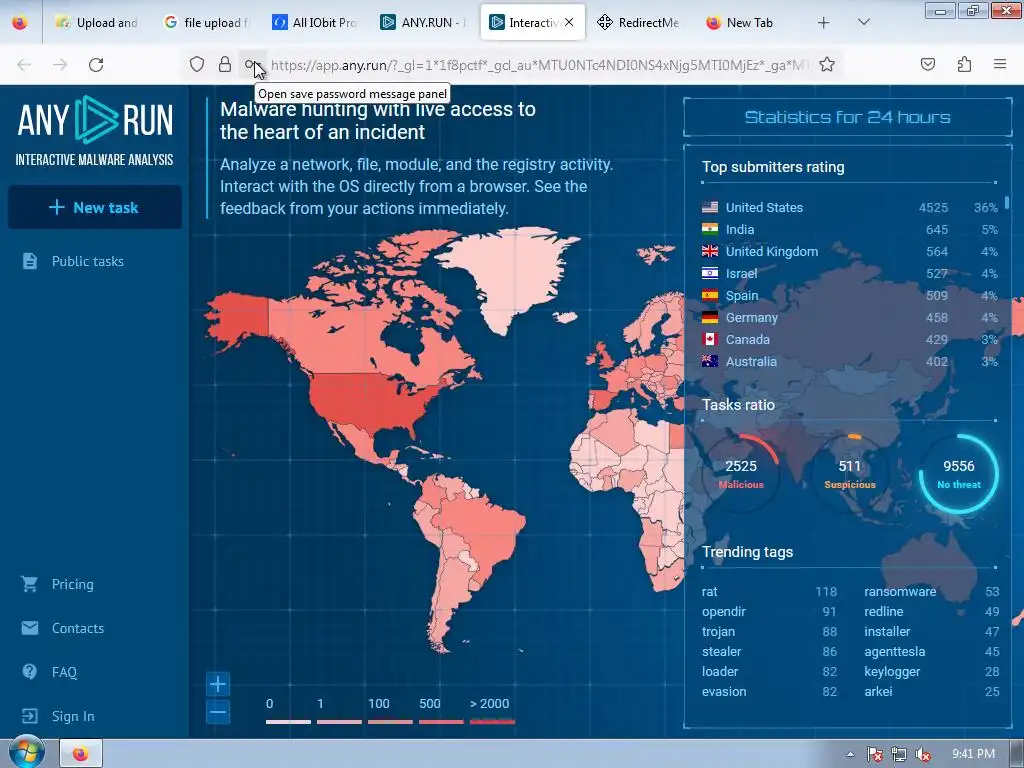
Task: Expand the list all tabs chevron
Action: click(x=863, y=22)
